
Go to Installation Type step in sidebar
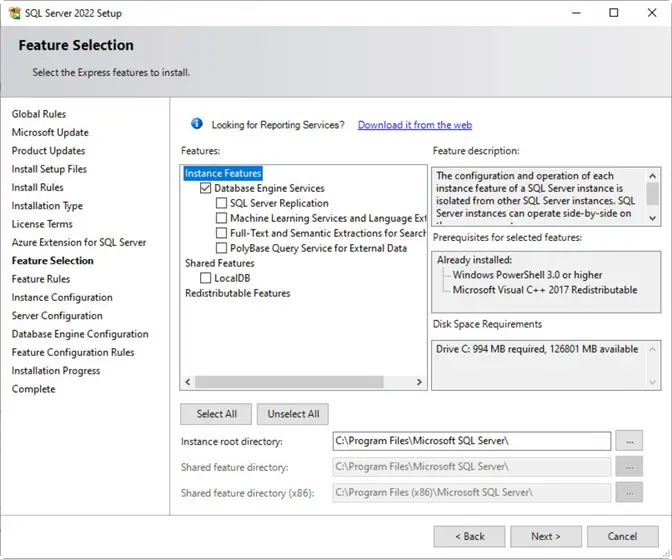(x=47, y=206)
